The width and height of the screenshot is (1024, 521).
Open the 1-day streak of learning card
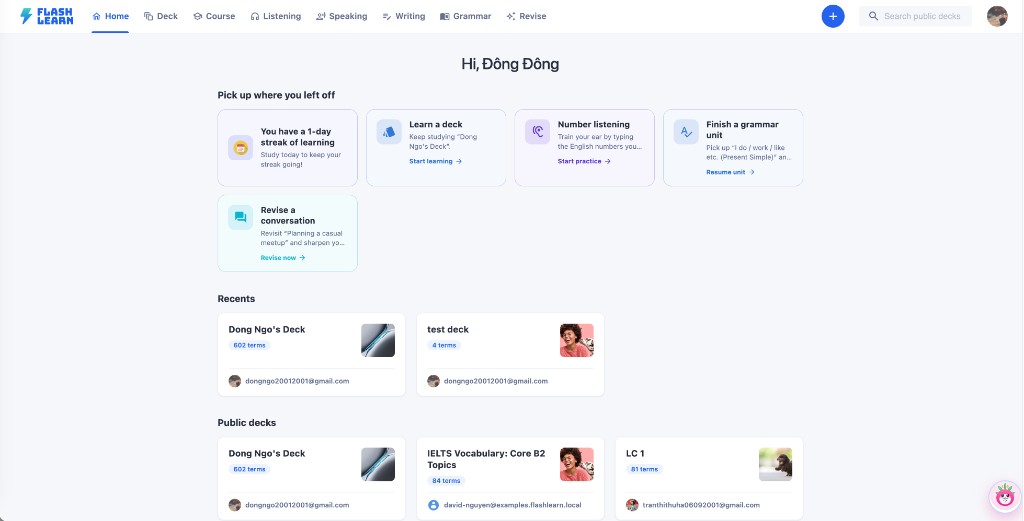pos(287,148)
